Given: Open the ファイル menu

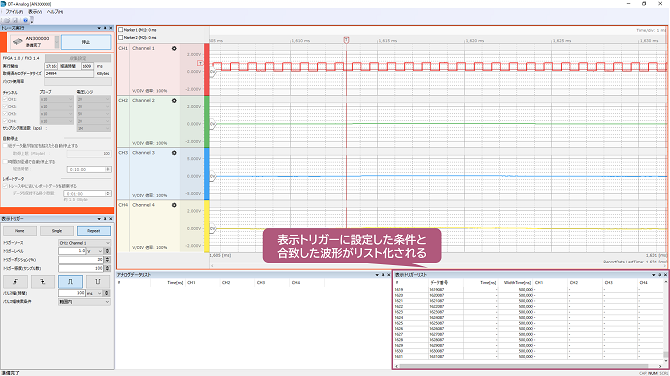Looking at the screenshot, I should (14, 12).
